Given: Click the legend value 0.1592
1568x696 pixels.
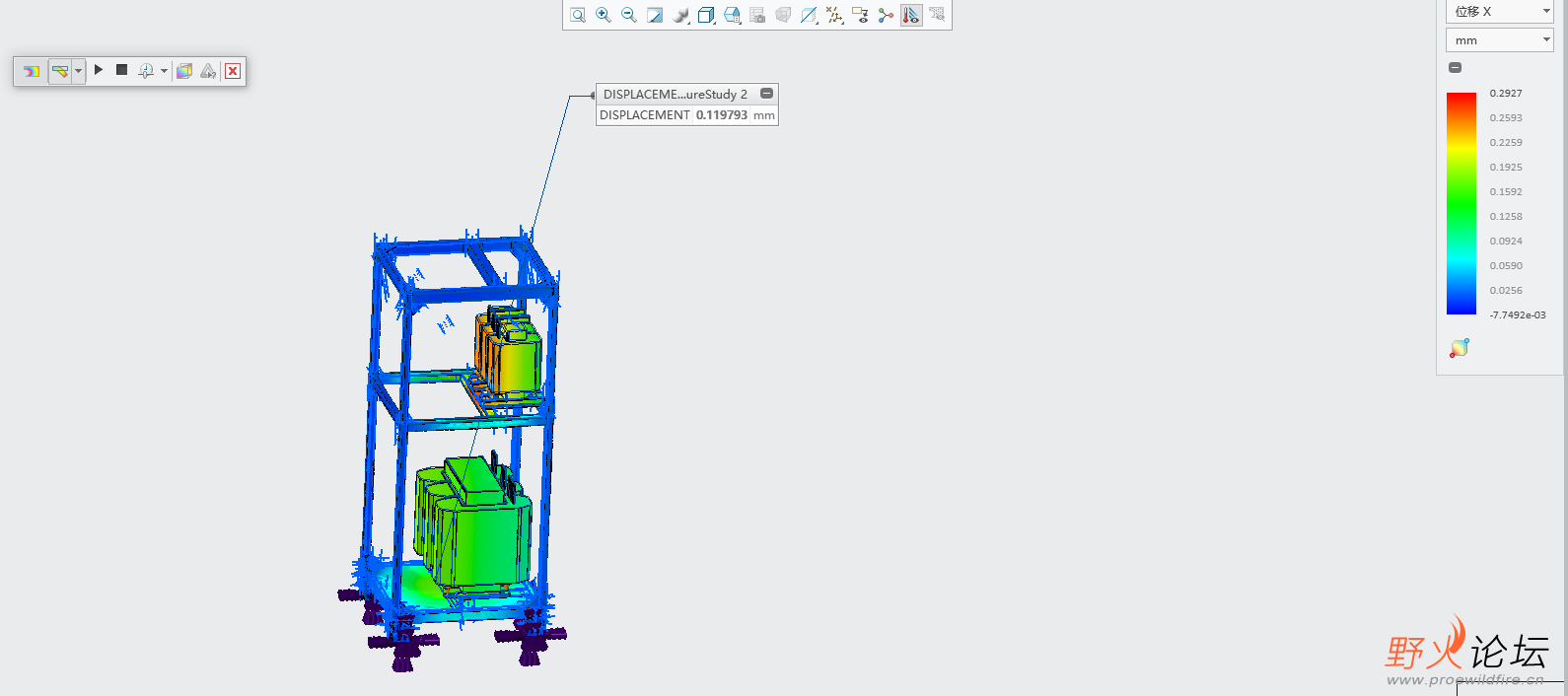Looking at the screenshot, I should tap(1506, 192).
